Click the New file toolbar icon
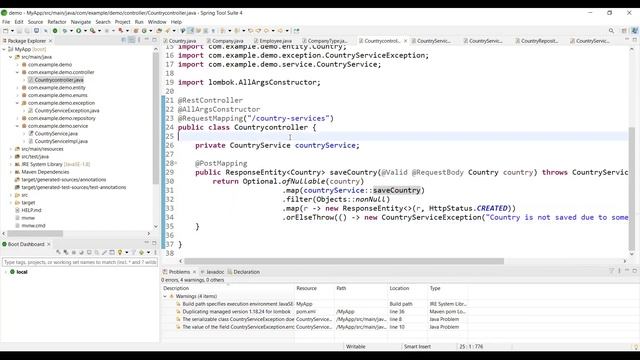This screenshot has height=360, width=640. click(x=6, y=31)
